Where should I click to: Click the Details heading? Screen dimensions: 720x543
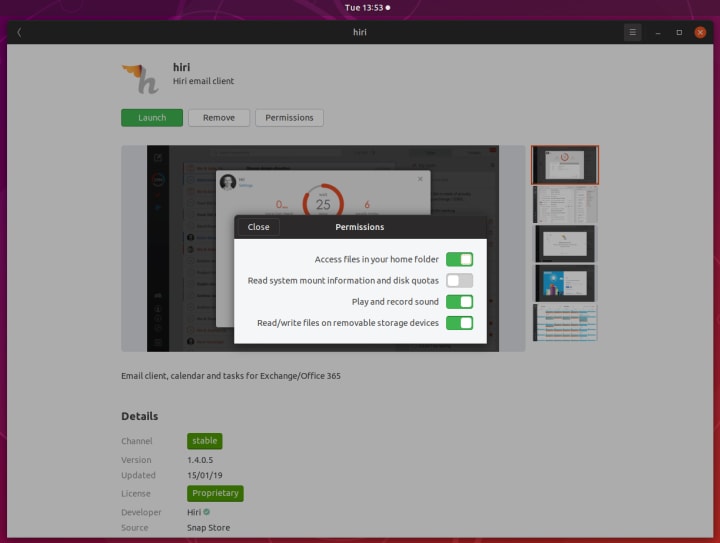(140, 416)
